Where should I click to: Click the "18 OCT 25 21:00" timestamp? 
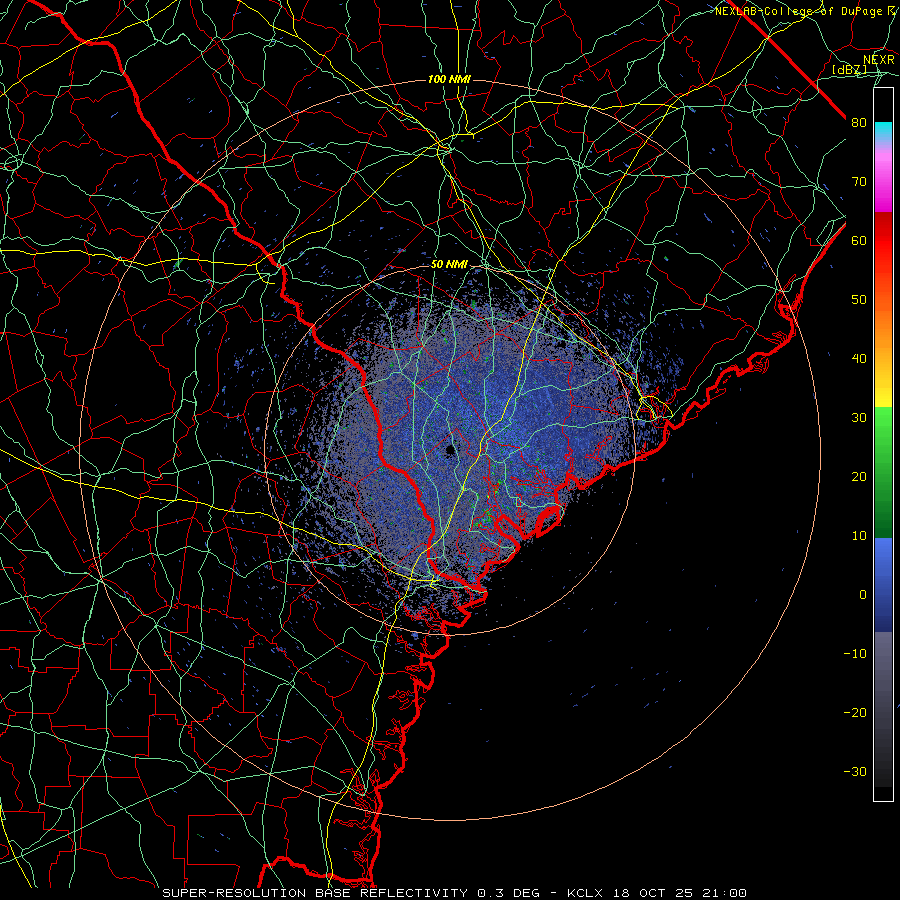point(678,893)
